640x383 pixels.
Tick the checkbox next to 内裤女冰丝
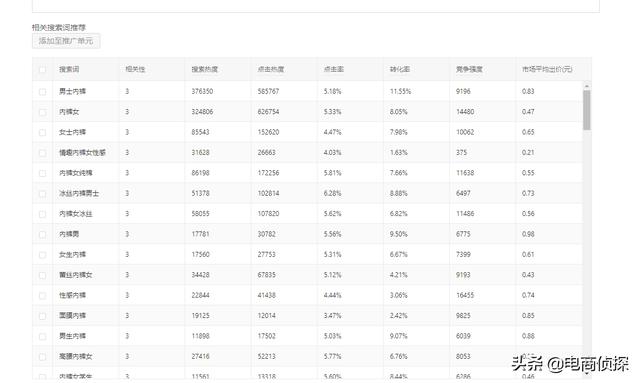42,214
